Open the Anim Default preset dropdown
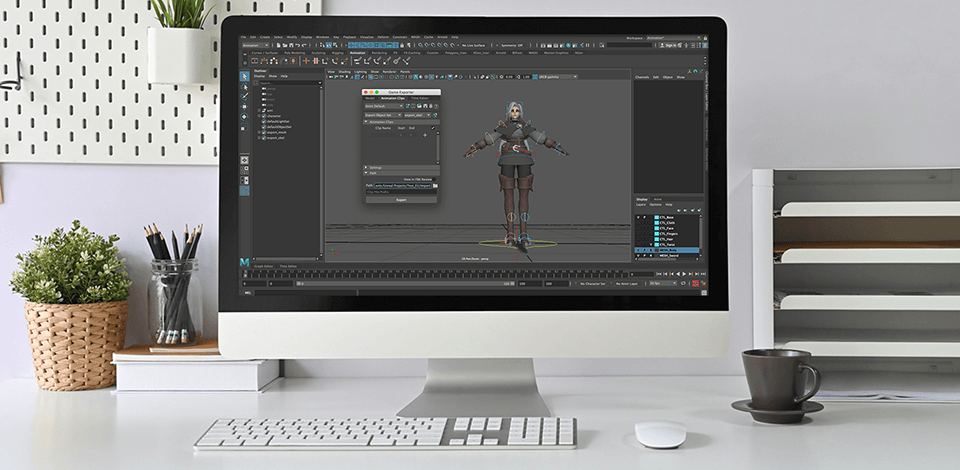The height and width of the screenshot is (470, 960). pos(385,105)
